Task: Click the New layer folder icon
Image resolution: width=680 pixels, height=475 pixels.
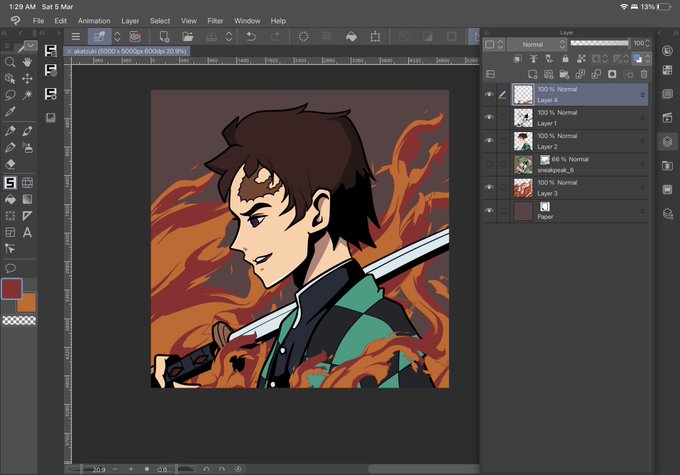Action: pos(564,74)
